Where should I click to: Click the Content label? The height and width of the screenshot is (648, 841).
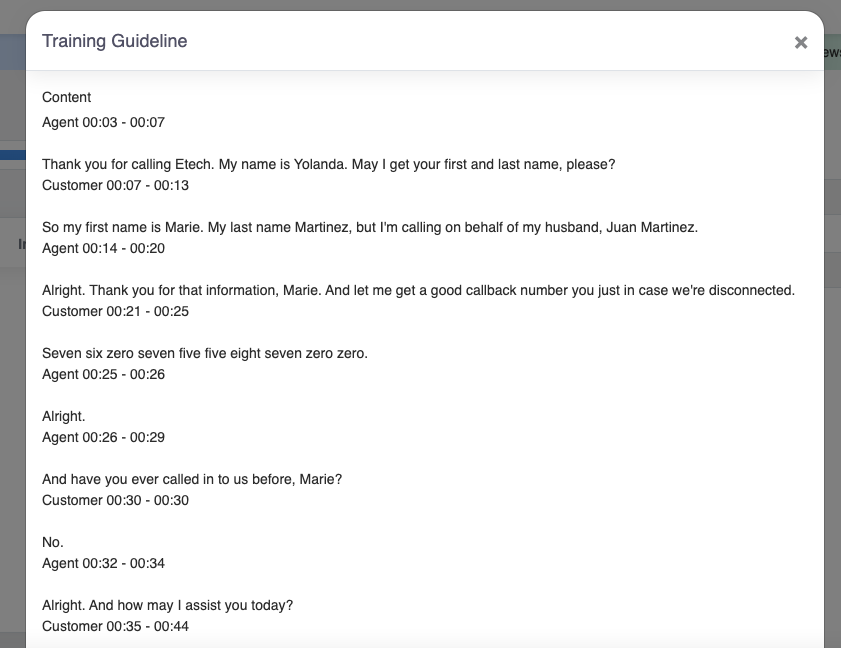click(67, 97)
